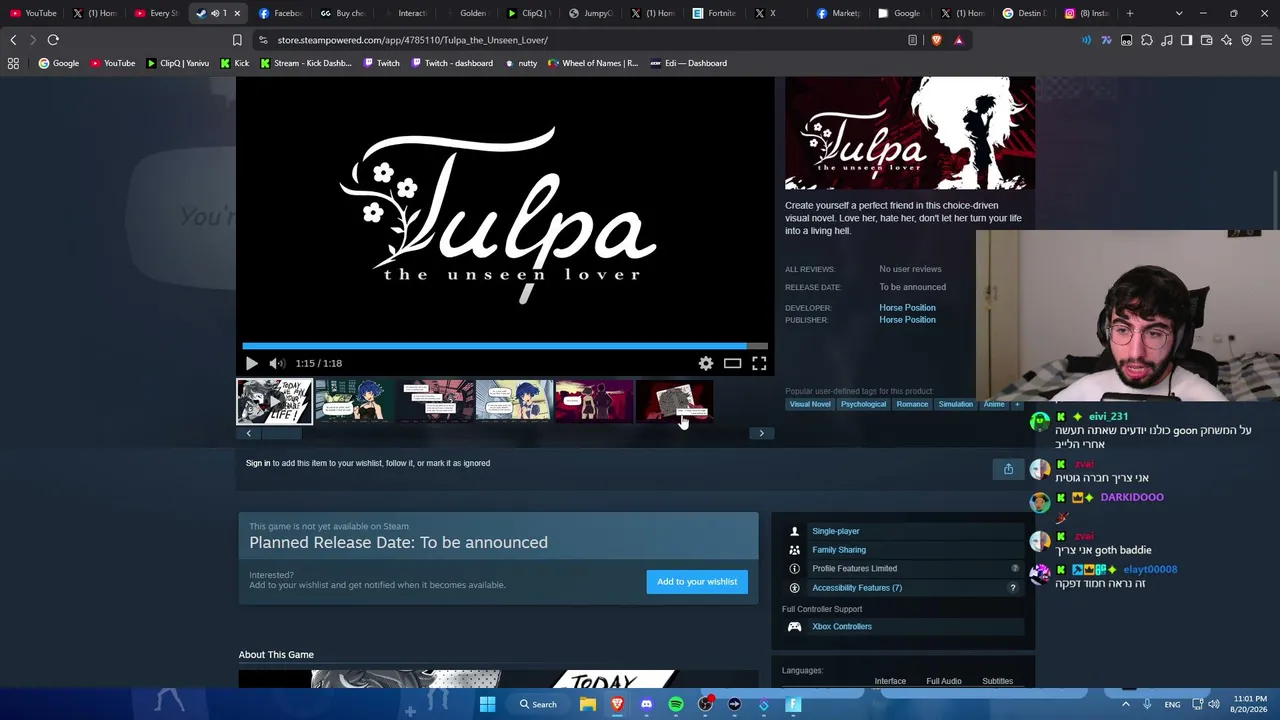Click the Share icon button
The width and height of the screenshot is (1280, 720).
pos(1008,469)
